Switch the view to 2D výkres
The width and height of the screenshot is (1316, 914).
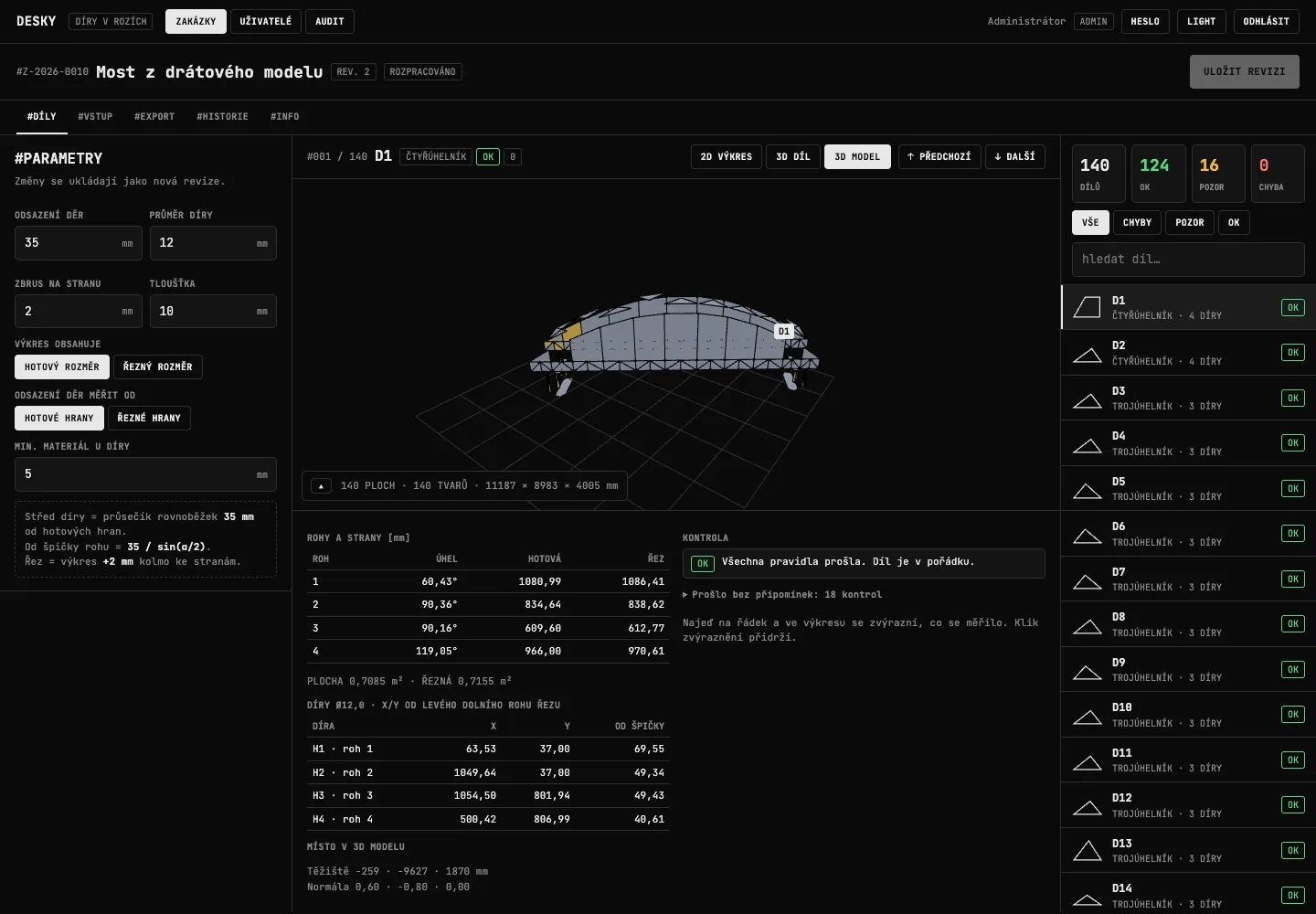727,157
